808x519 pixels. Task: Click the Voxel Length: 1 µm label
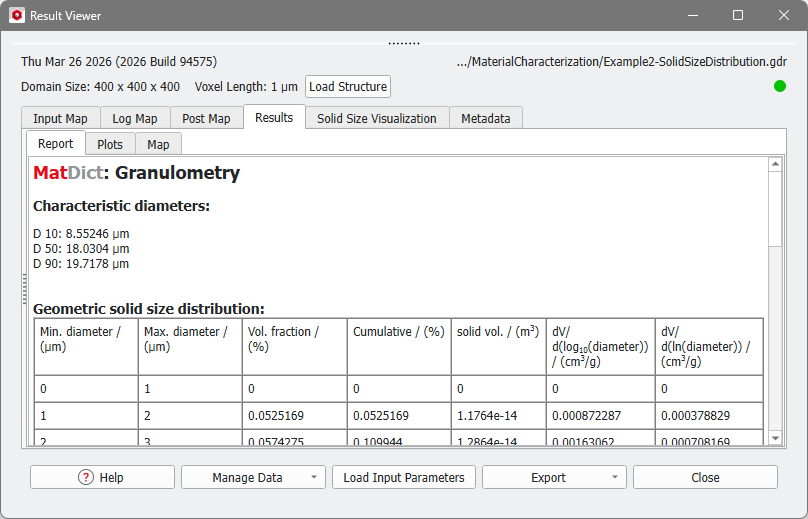pos(246,87)
